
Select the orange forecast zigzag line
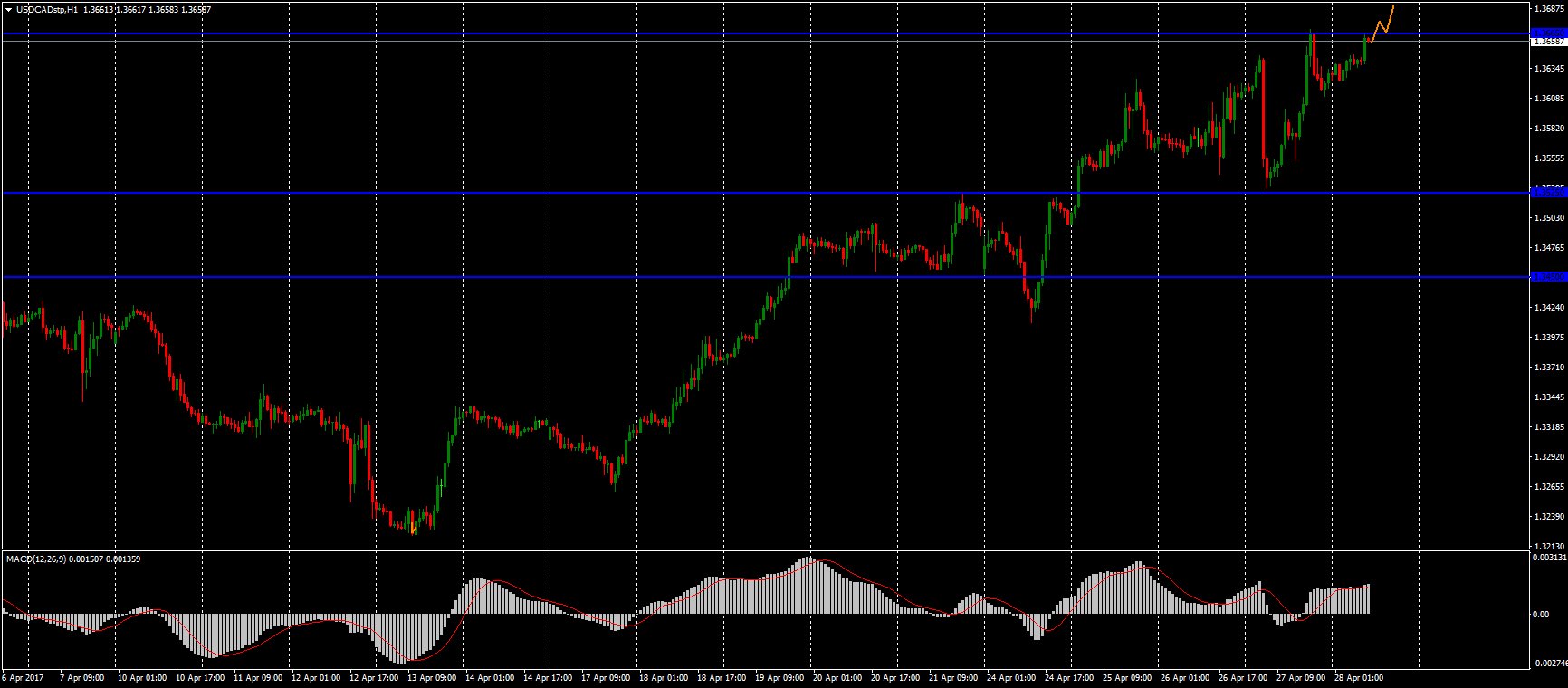(x=1382, y=25)
